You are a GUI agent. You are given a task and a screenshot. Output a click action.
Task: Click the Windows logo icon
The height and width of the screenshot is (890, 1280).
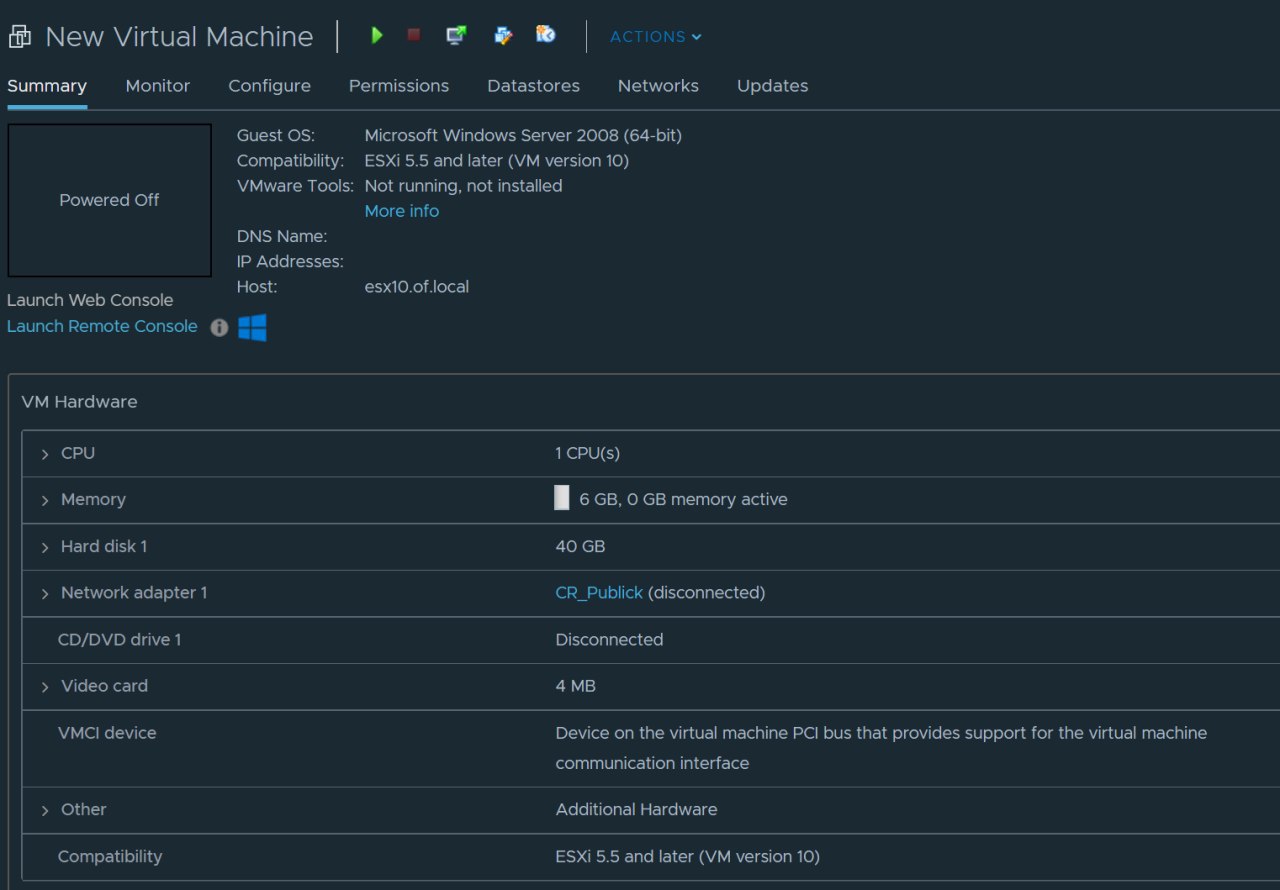[252, 327]
